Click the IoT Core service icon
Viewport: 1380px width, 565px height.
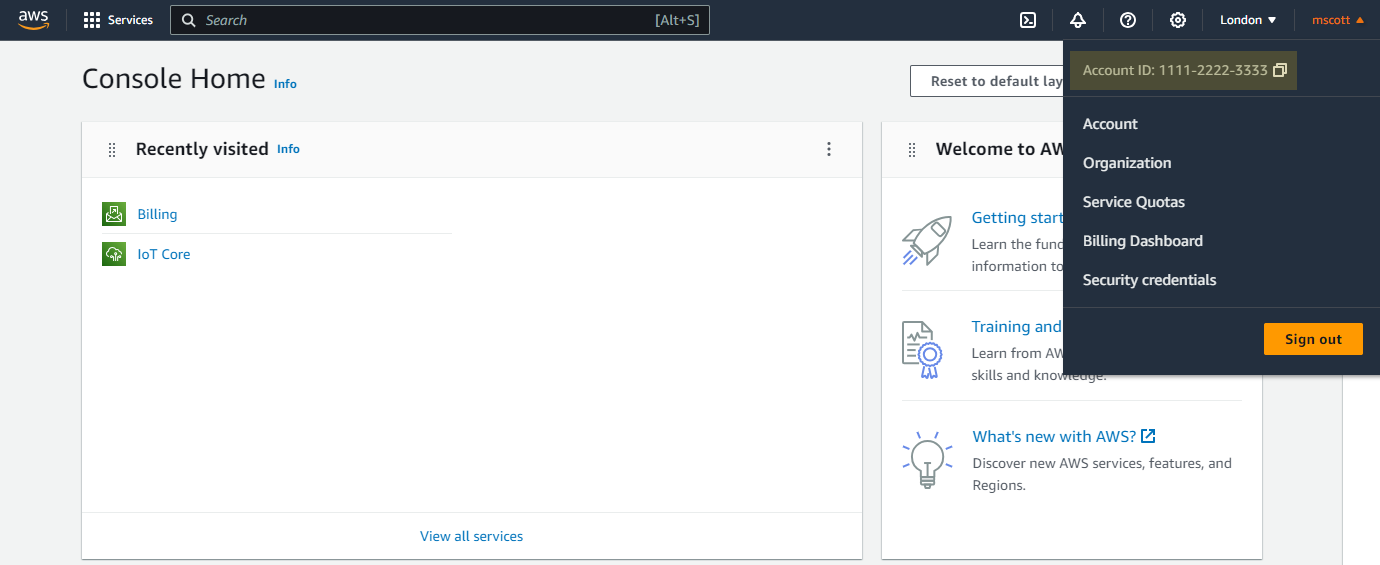(x=114, y=254)
